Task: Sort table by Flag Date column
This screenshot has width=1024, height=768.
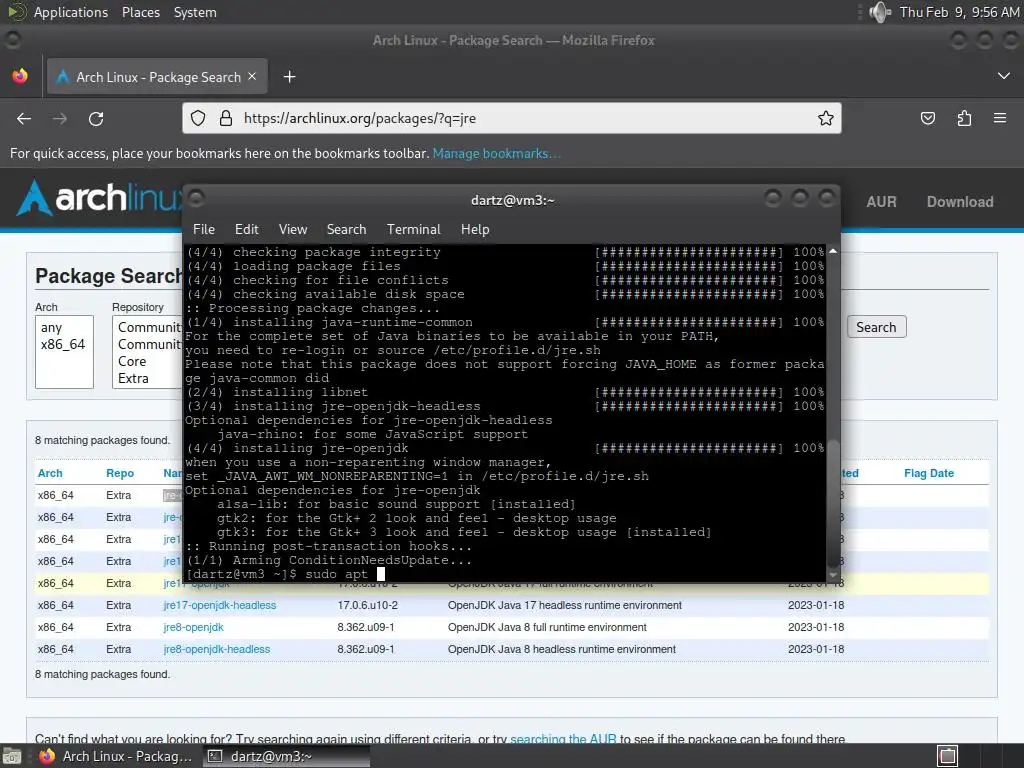Action: tap(929, 473)
